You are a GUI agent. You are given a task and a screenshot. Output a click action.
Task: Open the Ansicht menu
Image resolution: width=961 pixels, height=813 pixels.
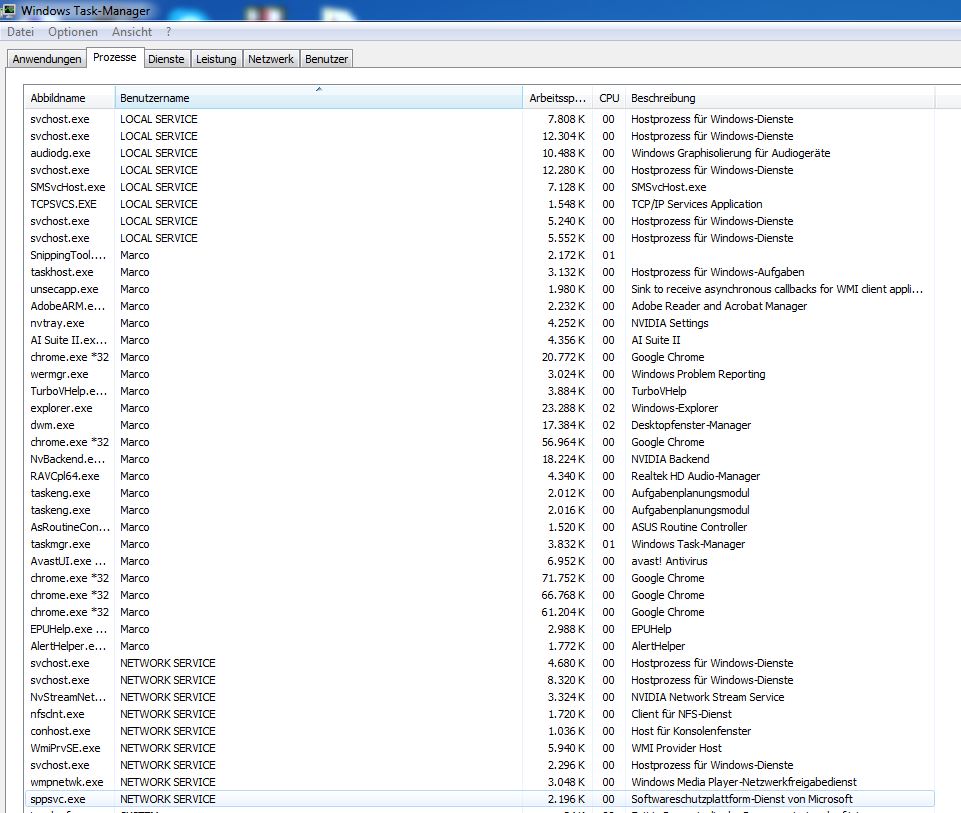[x=132, y=32]
